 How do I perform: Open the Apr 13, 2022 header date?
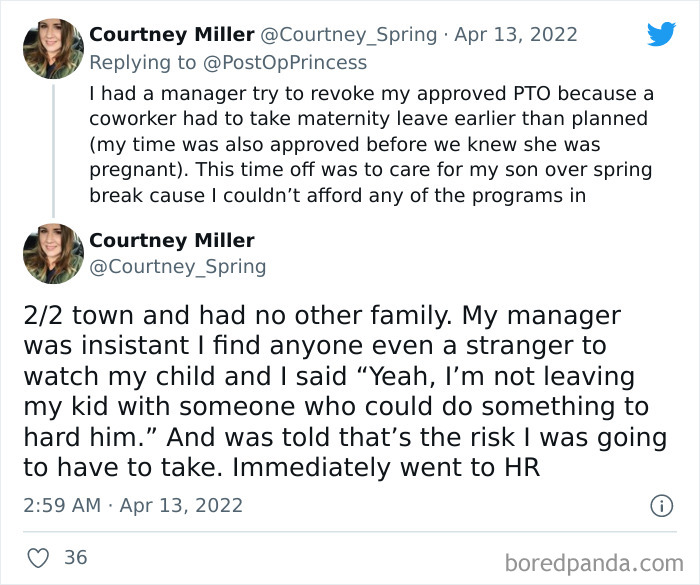[516, 34]
